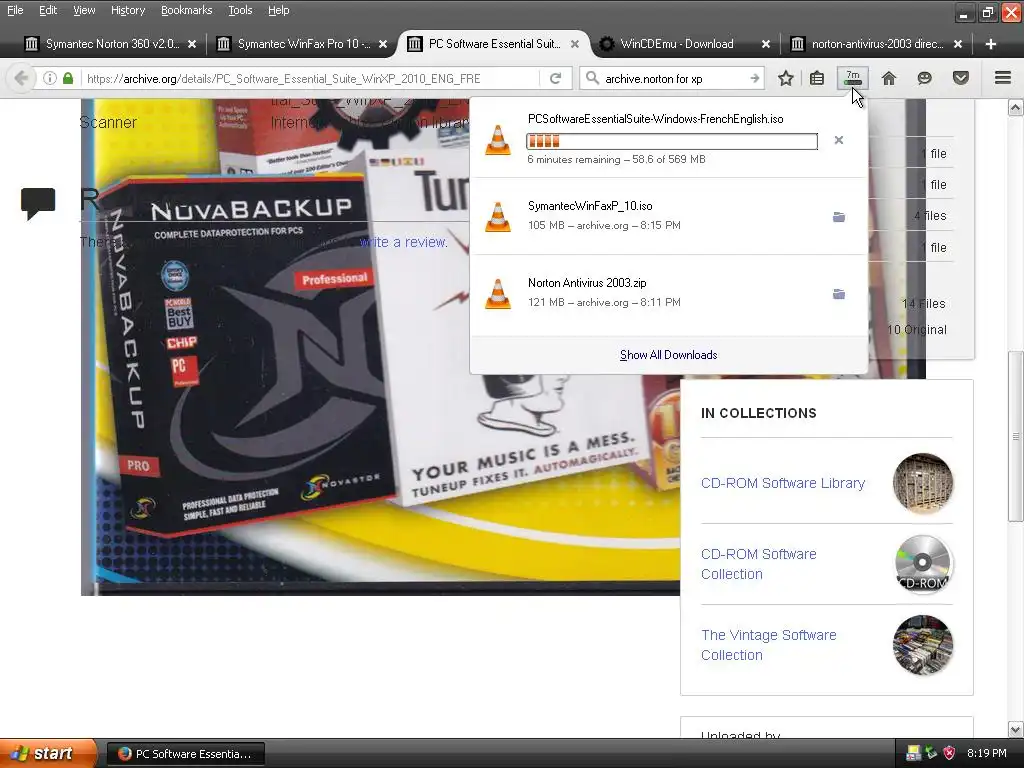Image resolution: width=1024 pixels, height=768 pixels.
Task: Go to Firefox home page
Action: 889,78
